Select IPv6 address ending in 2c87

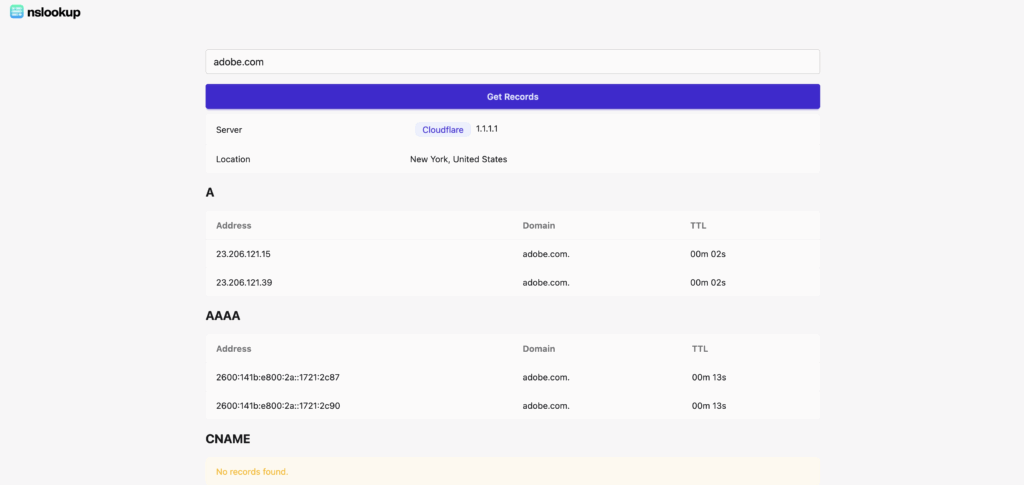[278, 377]
